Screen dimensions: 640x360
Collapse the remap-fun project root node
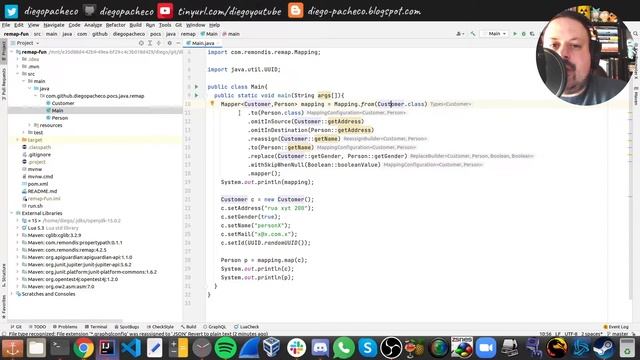[12, 52]
